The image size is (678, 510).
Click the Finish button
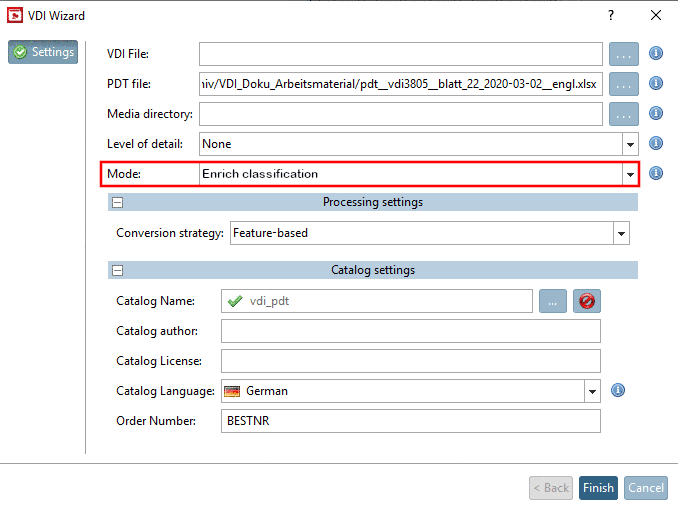(x=598, y=488)
